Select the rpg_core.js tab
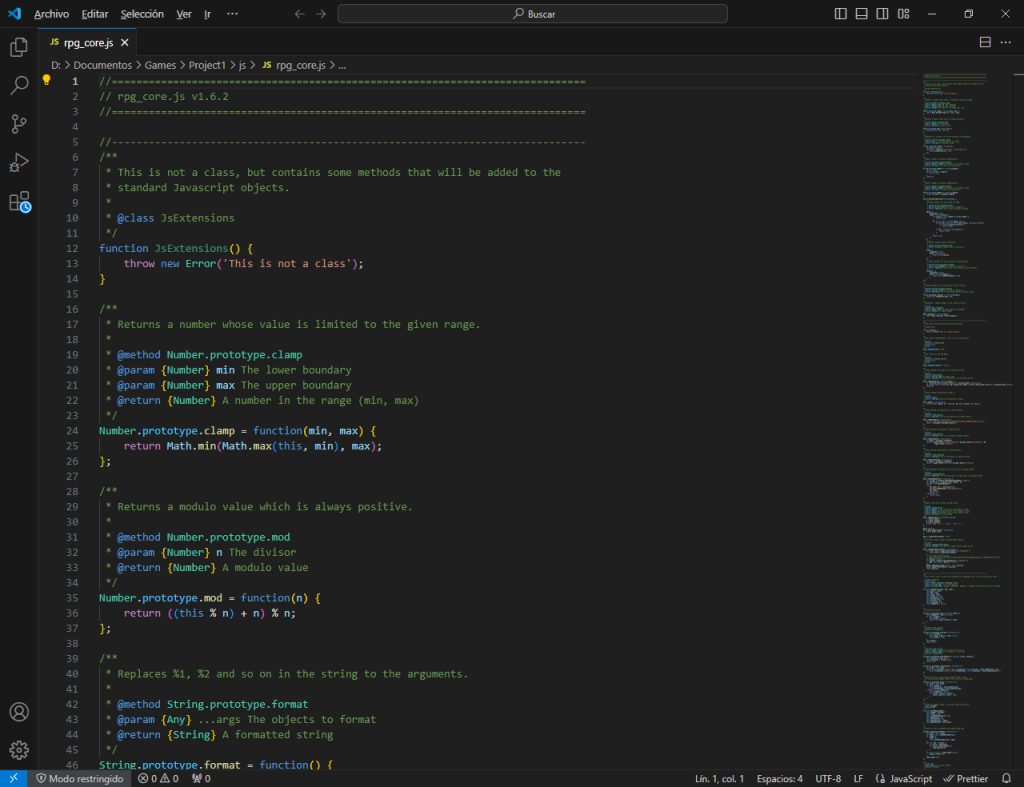This screenshot has height=787, width=1024. pyautogui.click(x=88, y=42)
